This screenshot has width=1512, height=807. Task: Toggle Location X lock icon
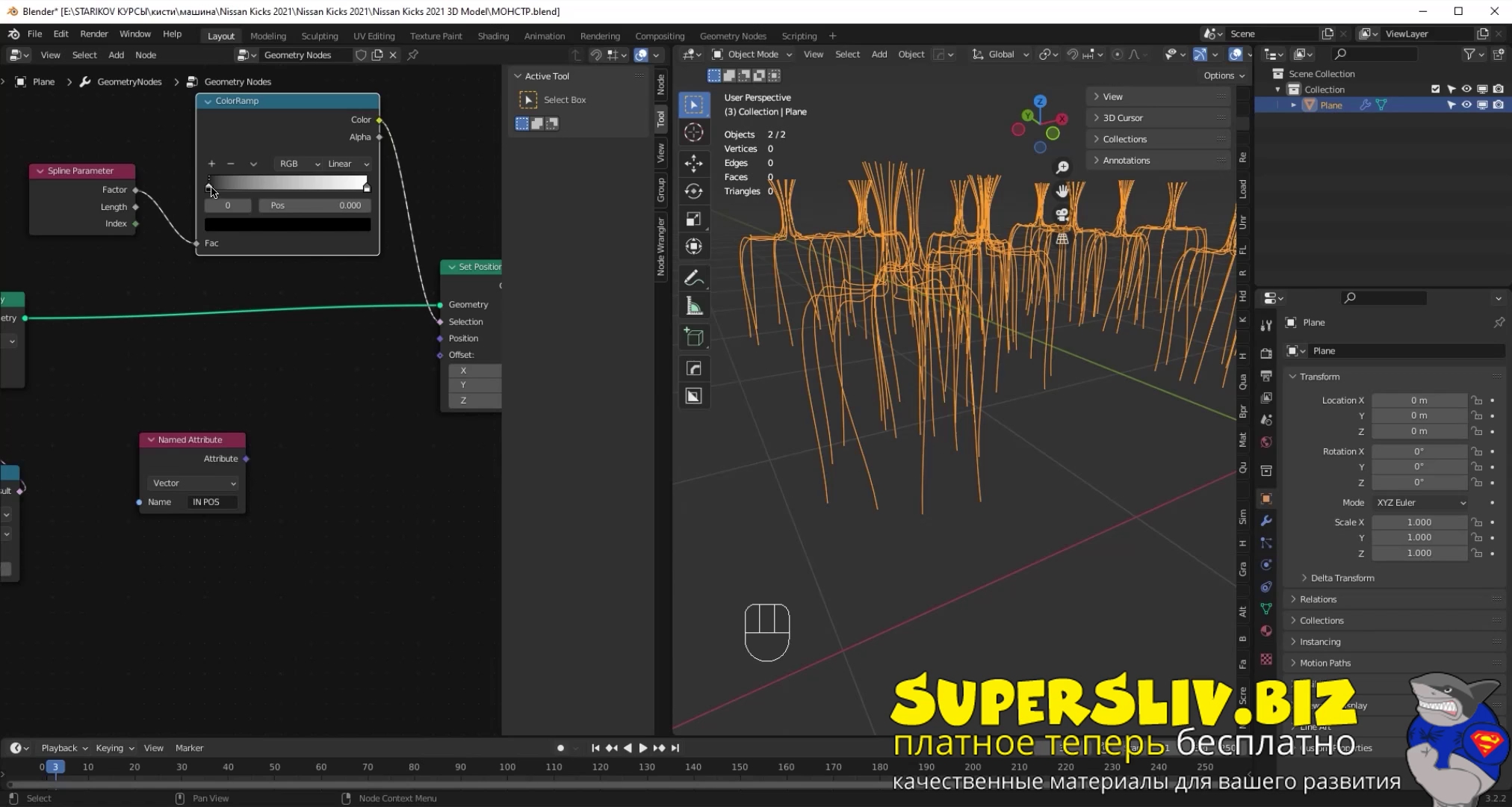pos(1476,401)
